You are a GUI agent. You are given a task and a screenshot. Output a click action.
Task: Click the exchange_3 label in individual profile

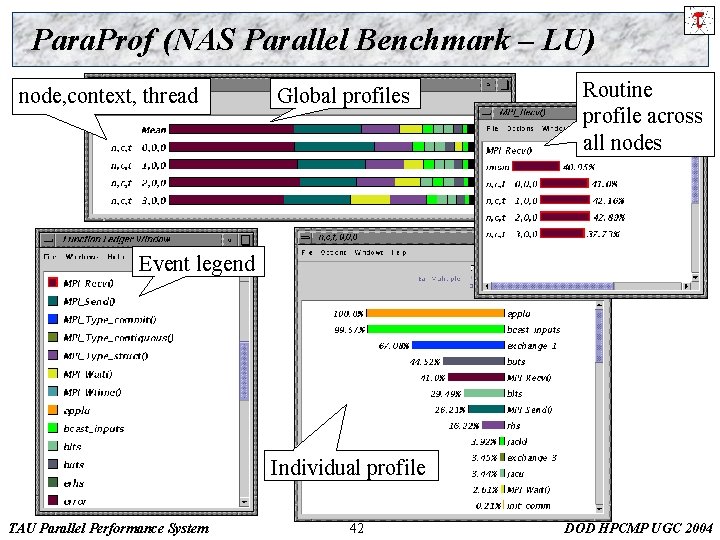[x=532, y=458]
